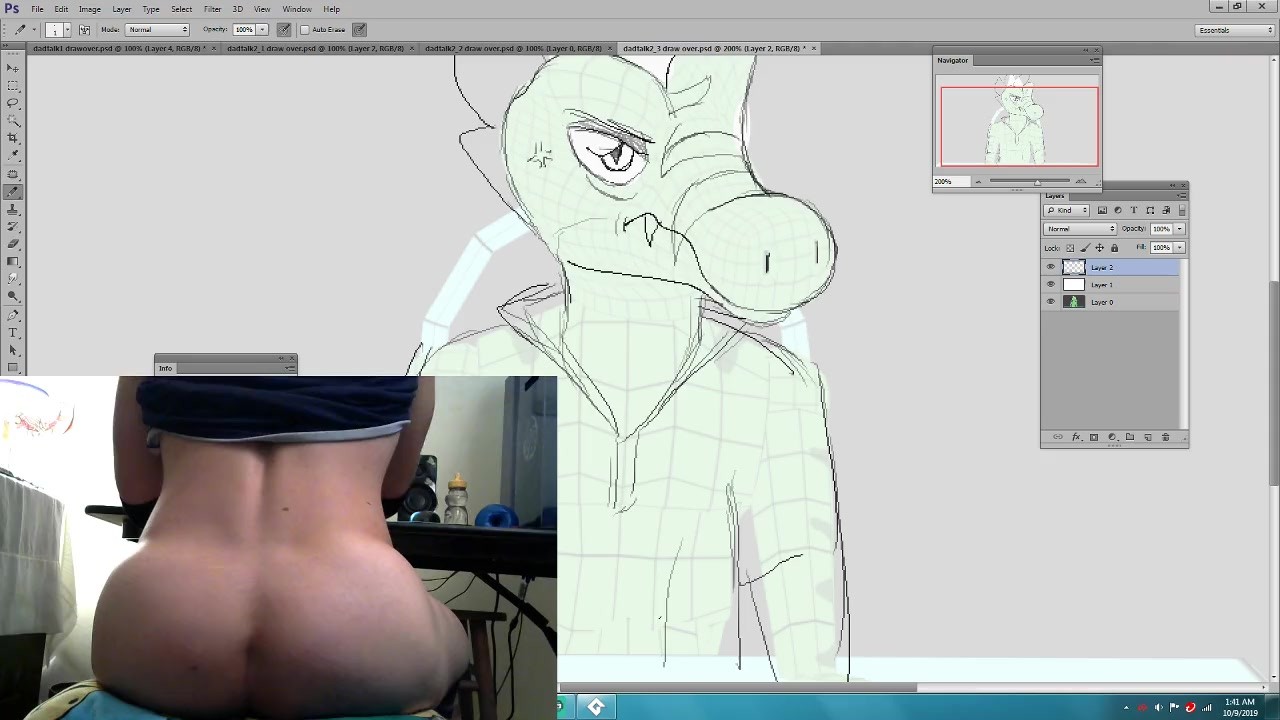This screenshot has height=720, width=1280.
Task: Select the Move tool
Action: [13, 68]
